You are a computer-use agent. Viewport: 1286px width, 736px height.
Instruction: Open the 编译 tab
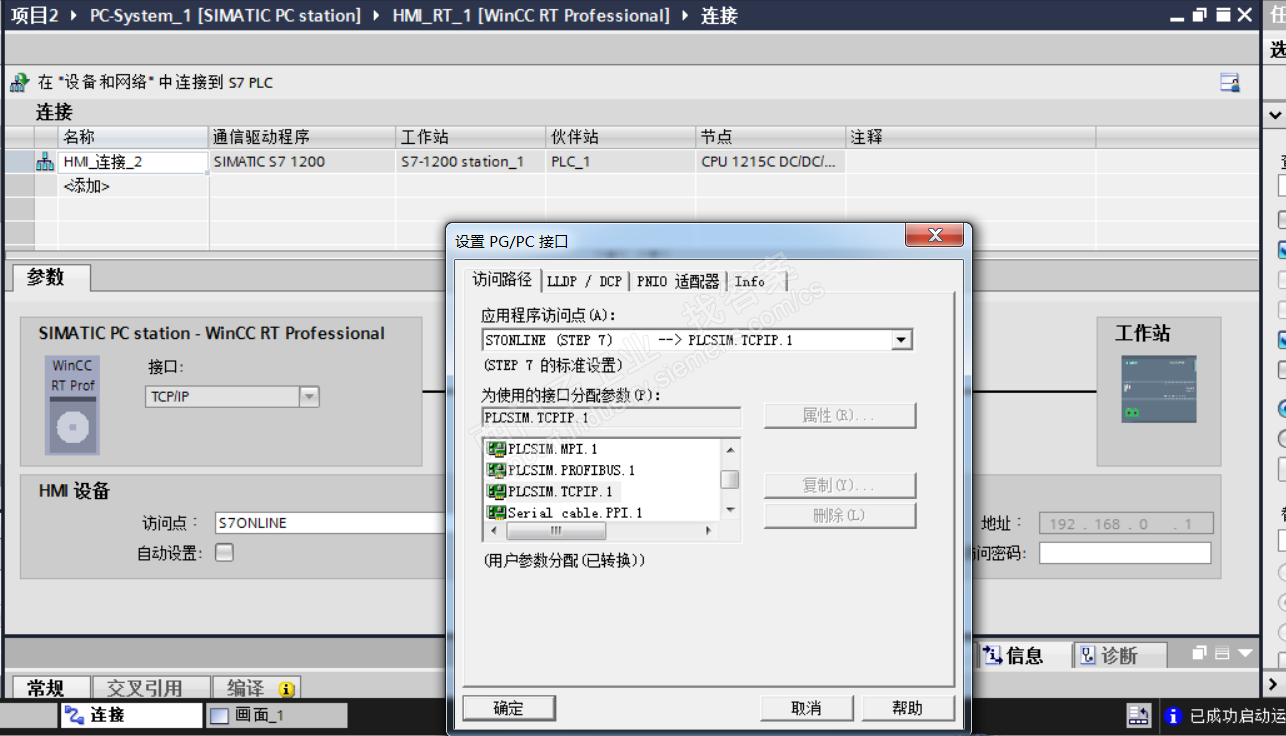click(256, 688)
